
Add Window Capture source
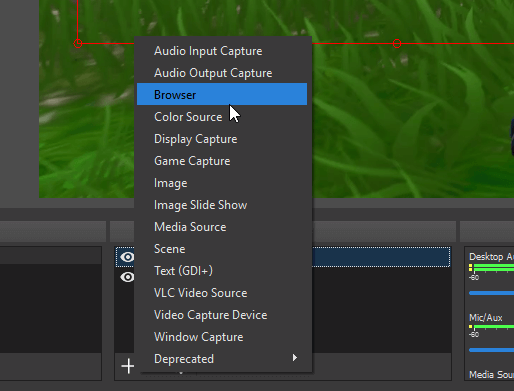(222, 337)
